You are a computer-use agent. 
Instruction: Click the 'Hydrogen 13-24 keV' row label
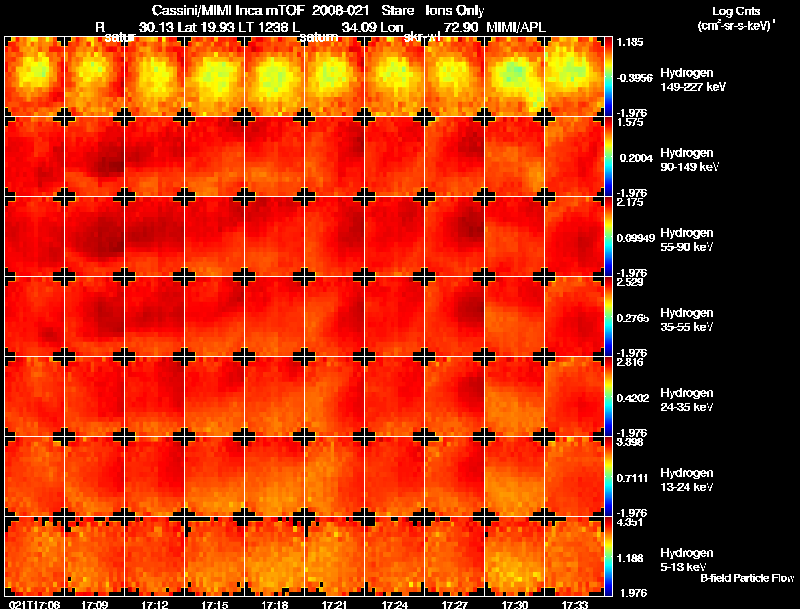[x=687, y=480]
